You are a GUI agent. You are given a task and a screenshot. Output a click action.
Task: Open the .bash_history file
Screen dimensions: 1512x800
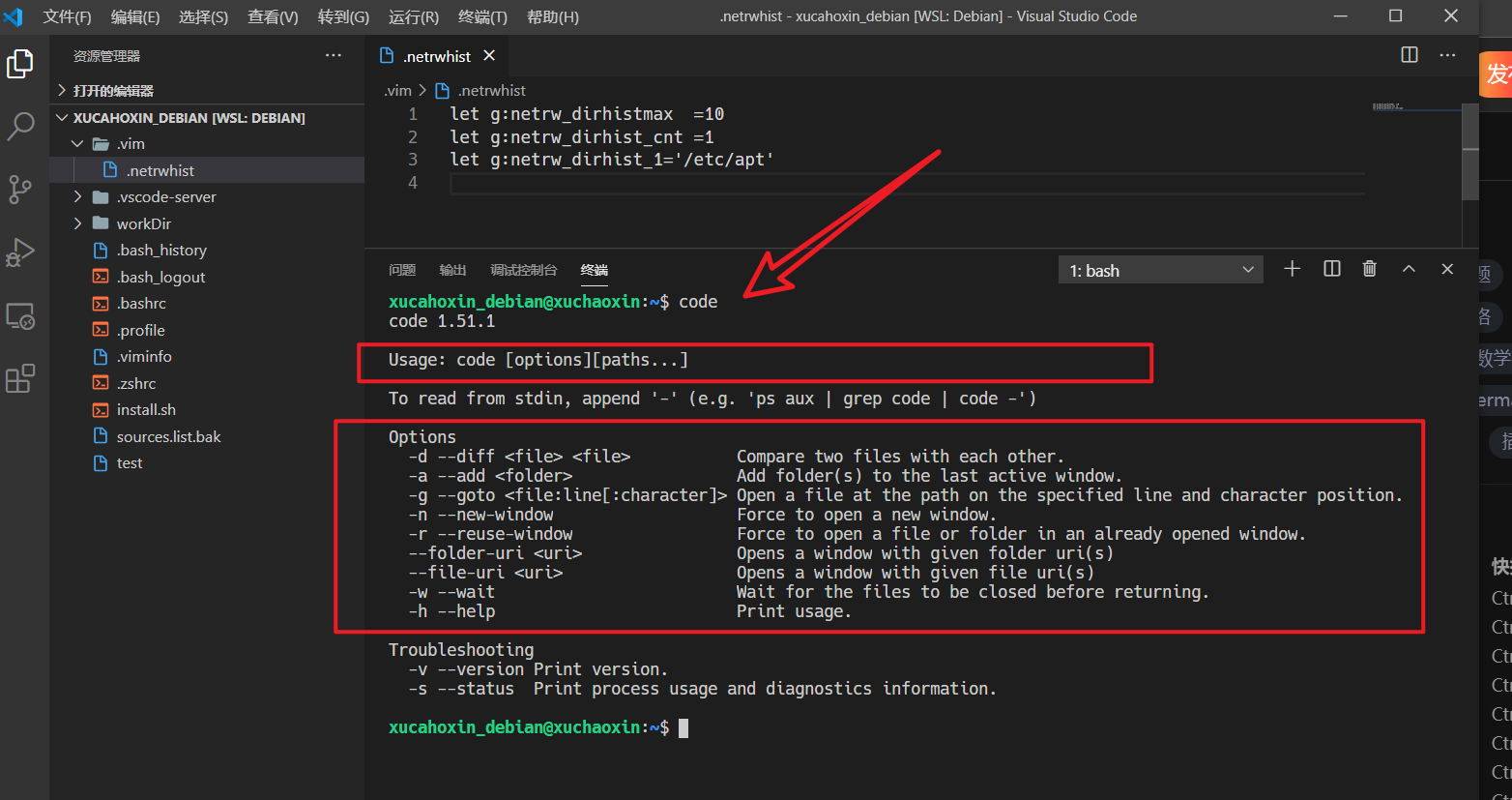208,251
